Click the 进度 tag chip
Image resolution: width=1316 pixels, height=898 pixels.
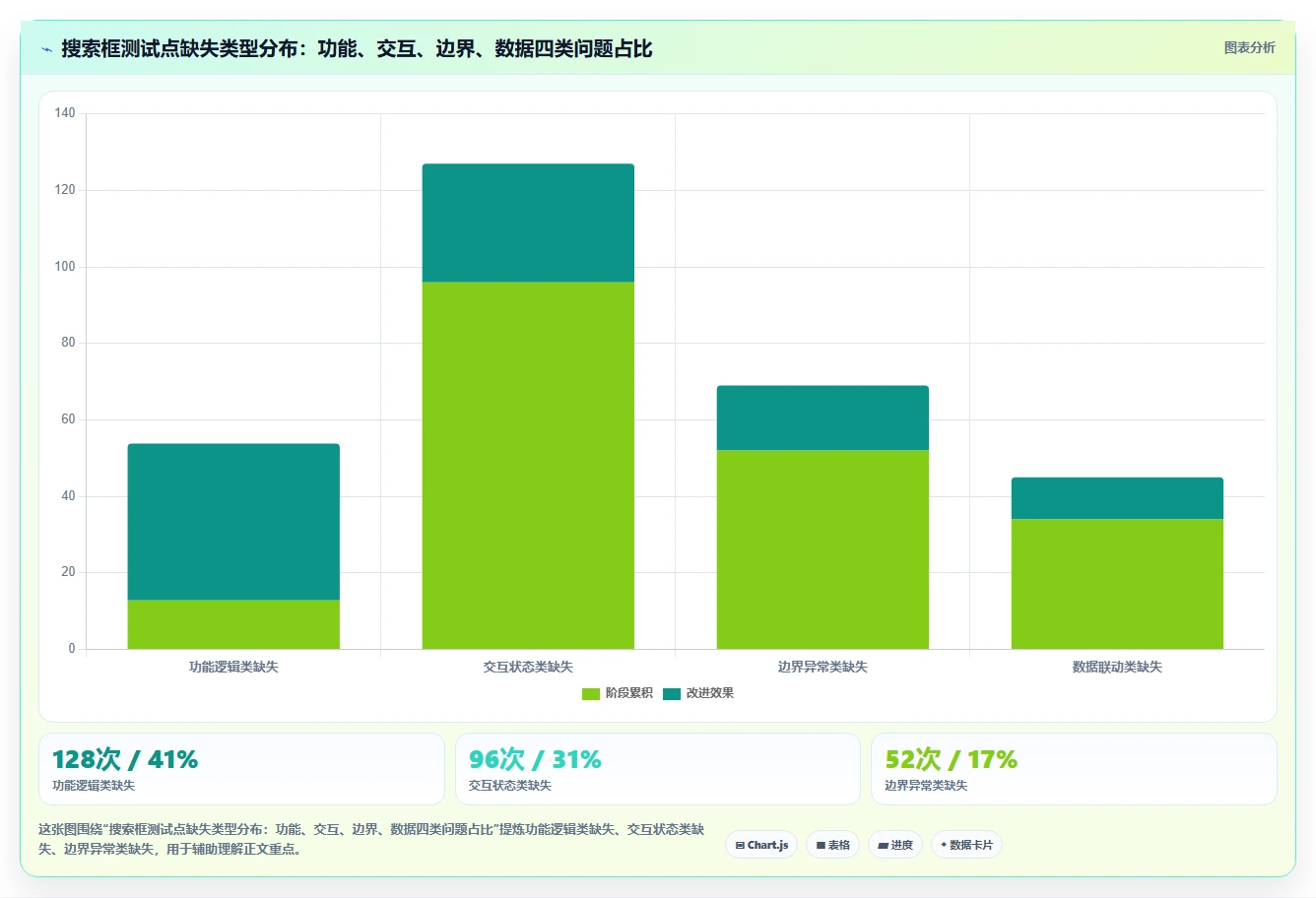894,845
